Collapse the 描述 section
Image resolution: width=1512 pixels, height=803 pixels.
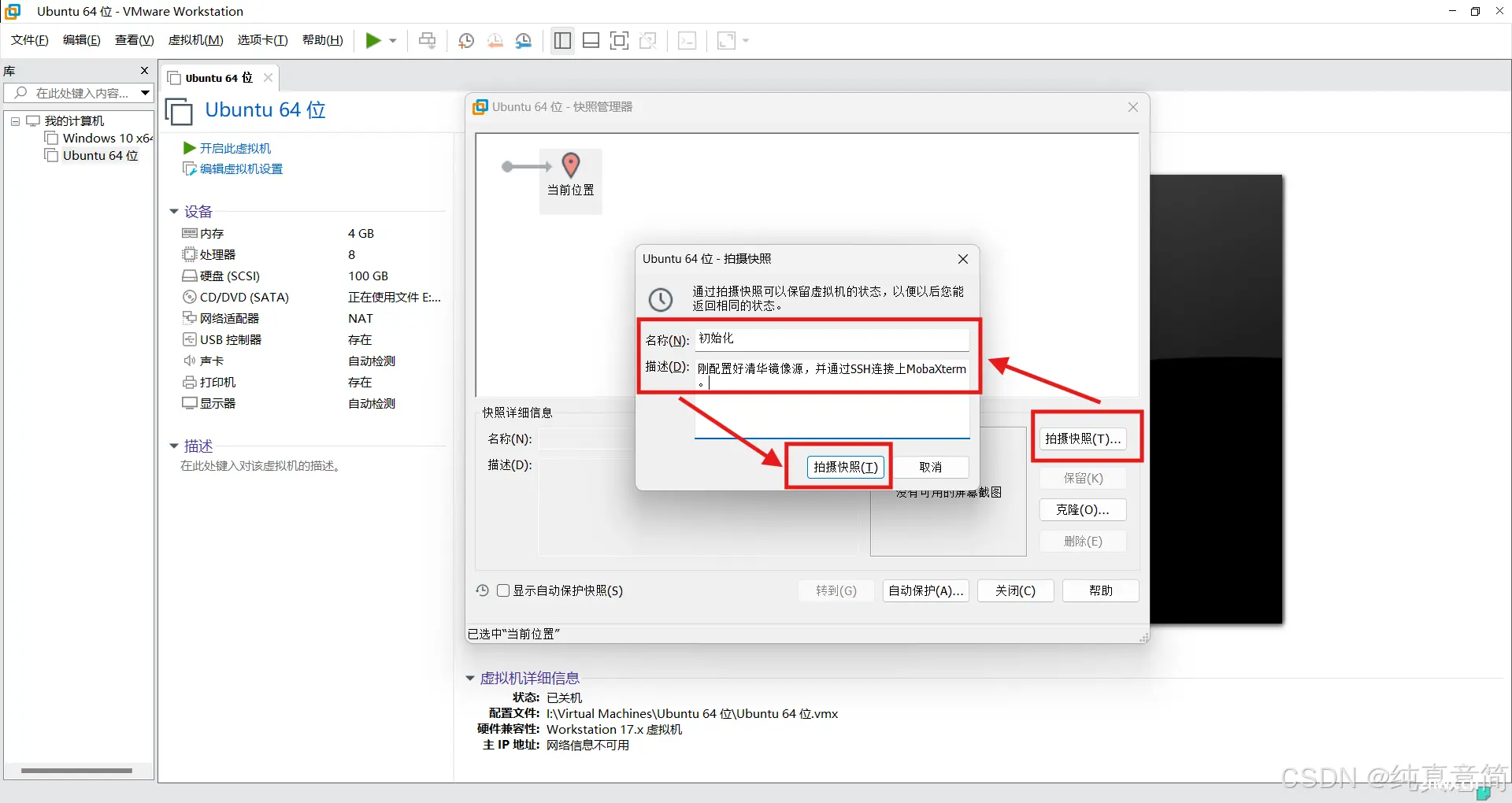pyautogui.click(x=174, y=446)
